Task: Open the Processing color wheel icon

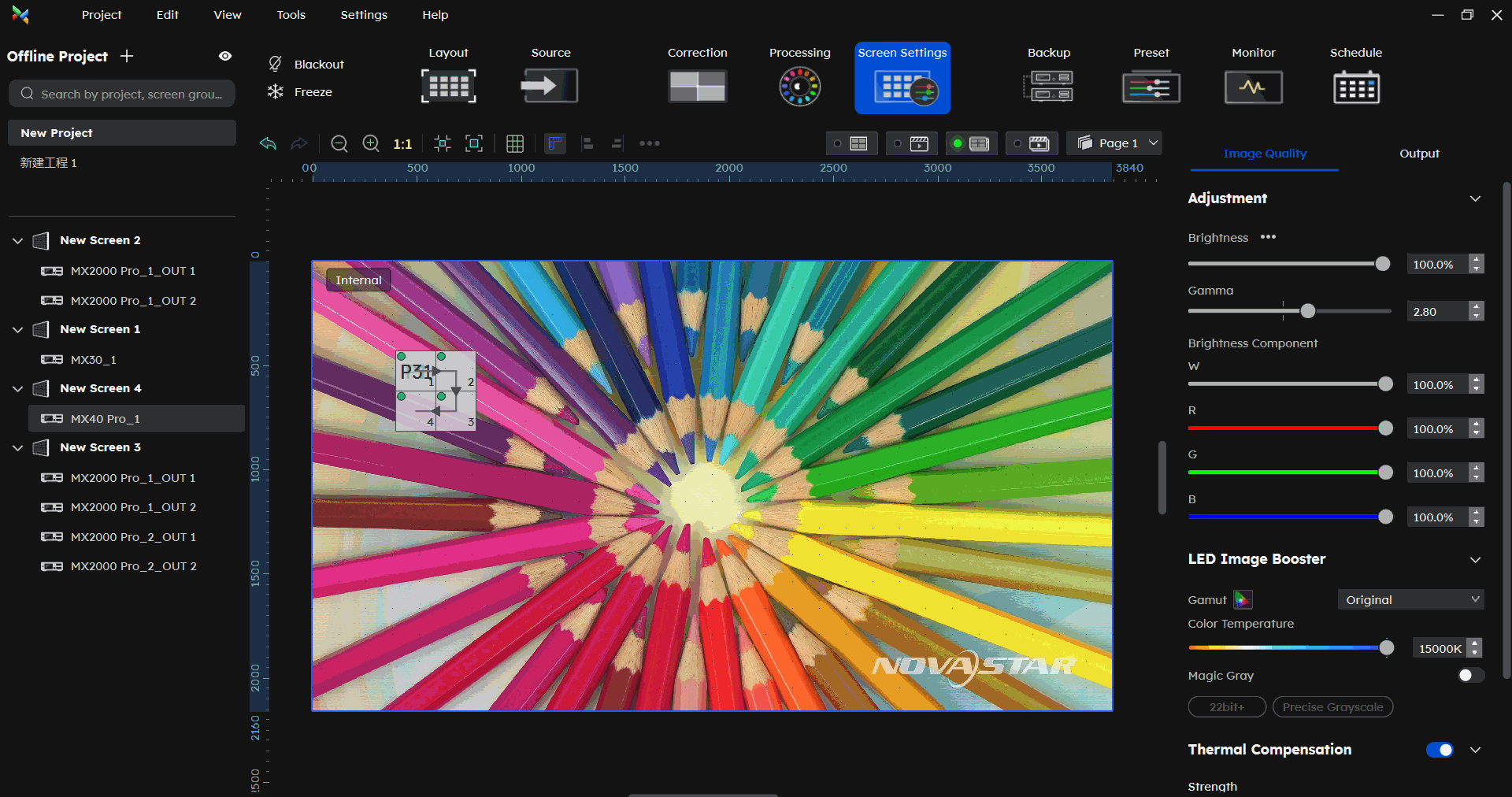Action: [x=799, y=87]
